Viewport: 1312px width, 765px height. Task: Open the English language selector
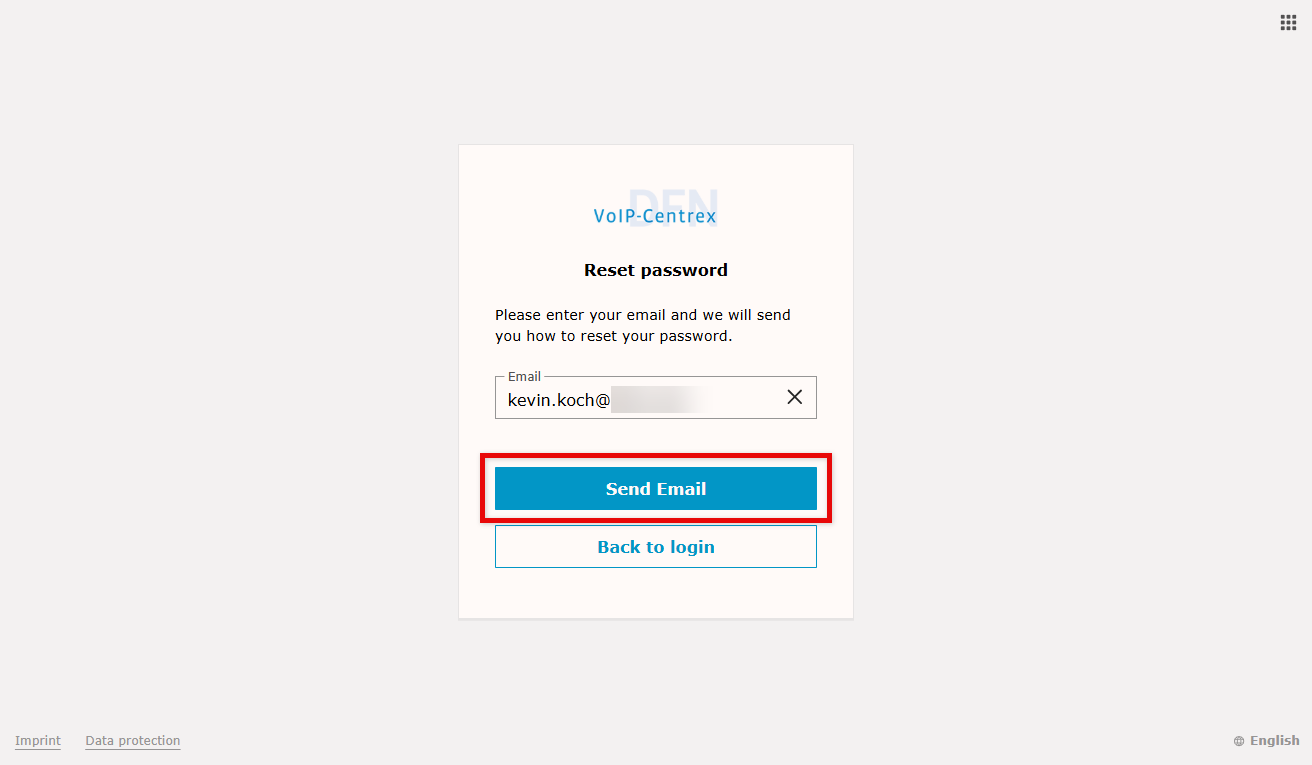point(1274,741)
